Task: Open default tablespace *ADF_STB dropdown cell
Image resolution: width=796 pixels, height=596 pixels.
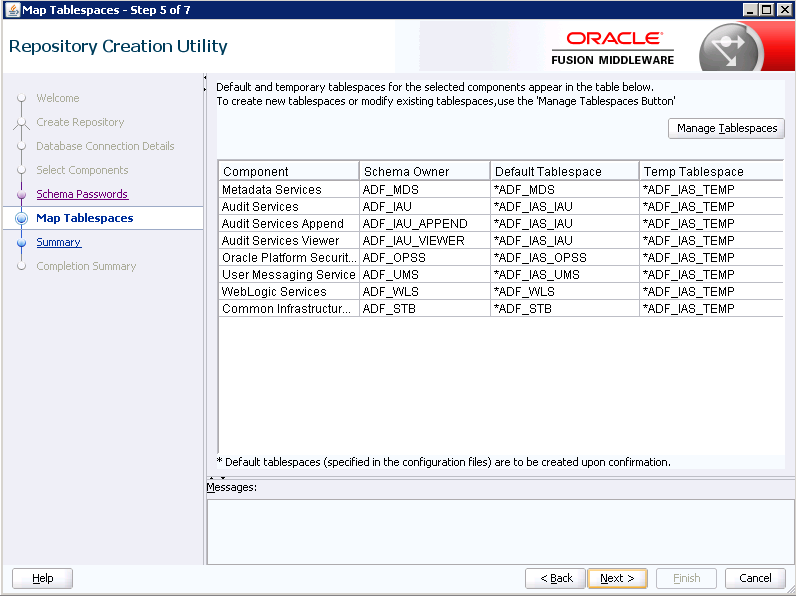Action: (565, 309)
